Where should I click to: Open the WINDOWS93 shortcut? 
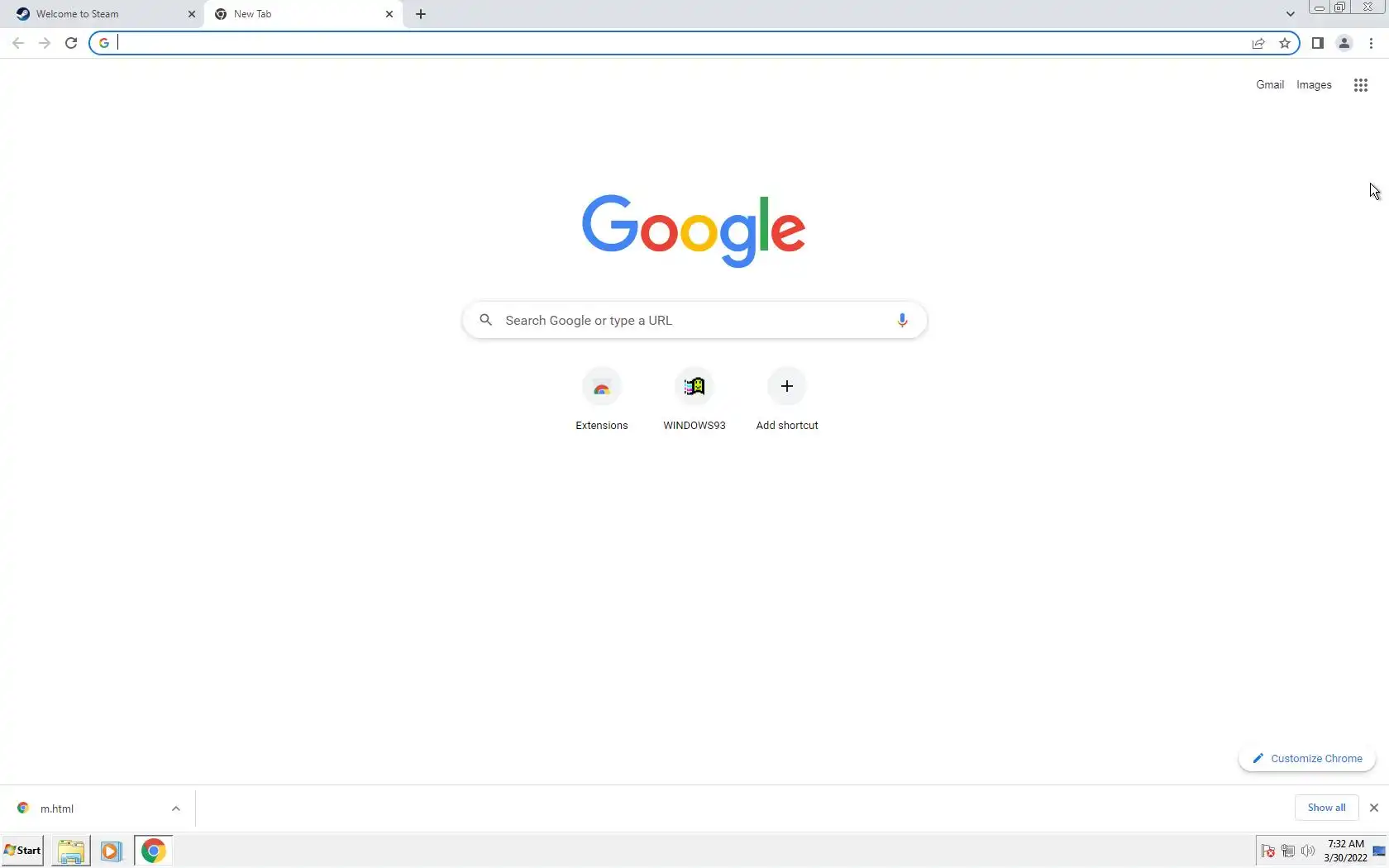point(694,400)
